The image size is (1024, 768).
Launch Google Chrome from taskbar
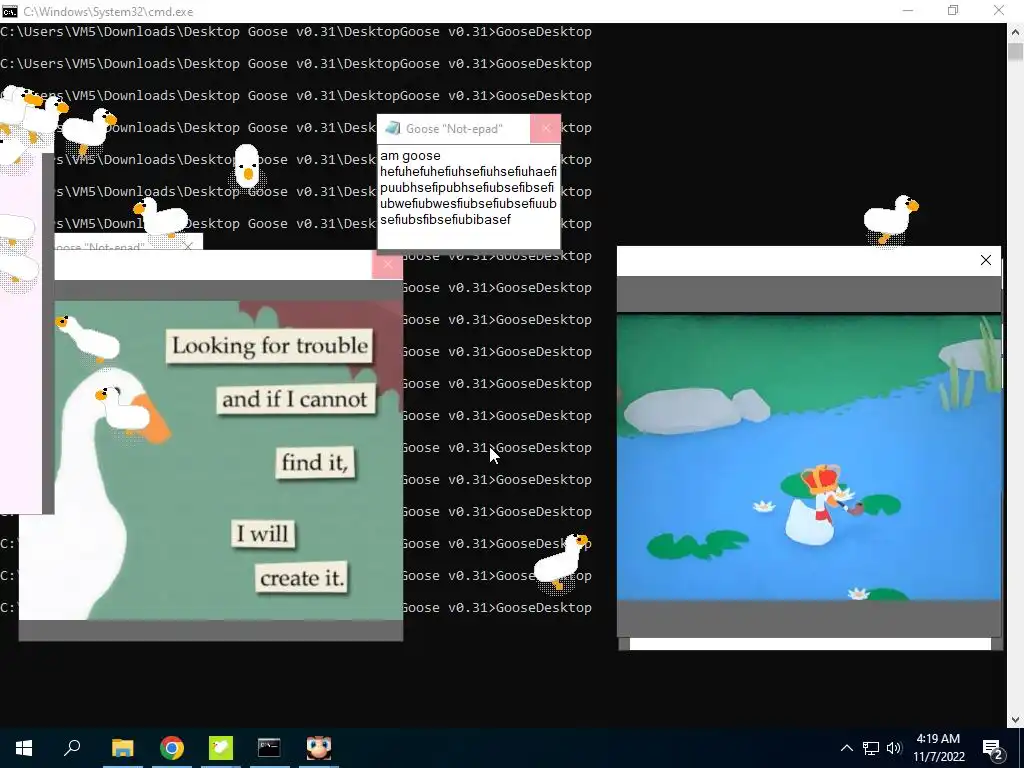point(172,747)
